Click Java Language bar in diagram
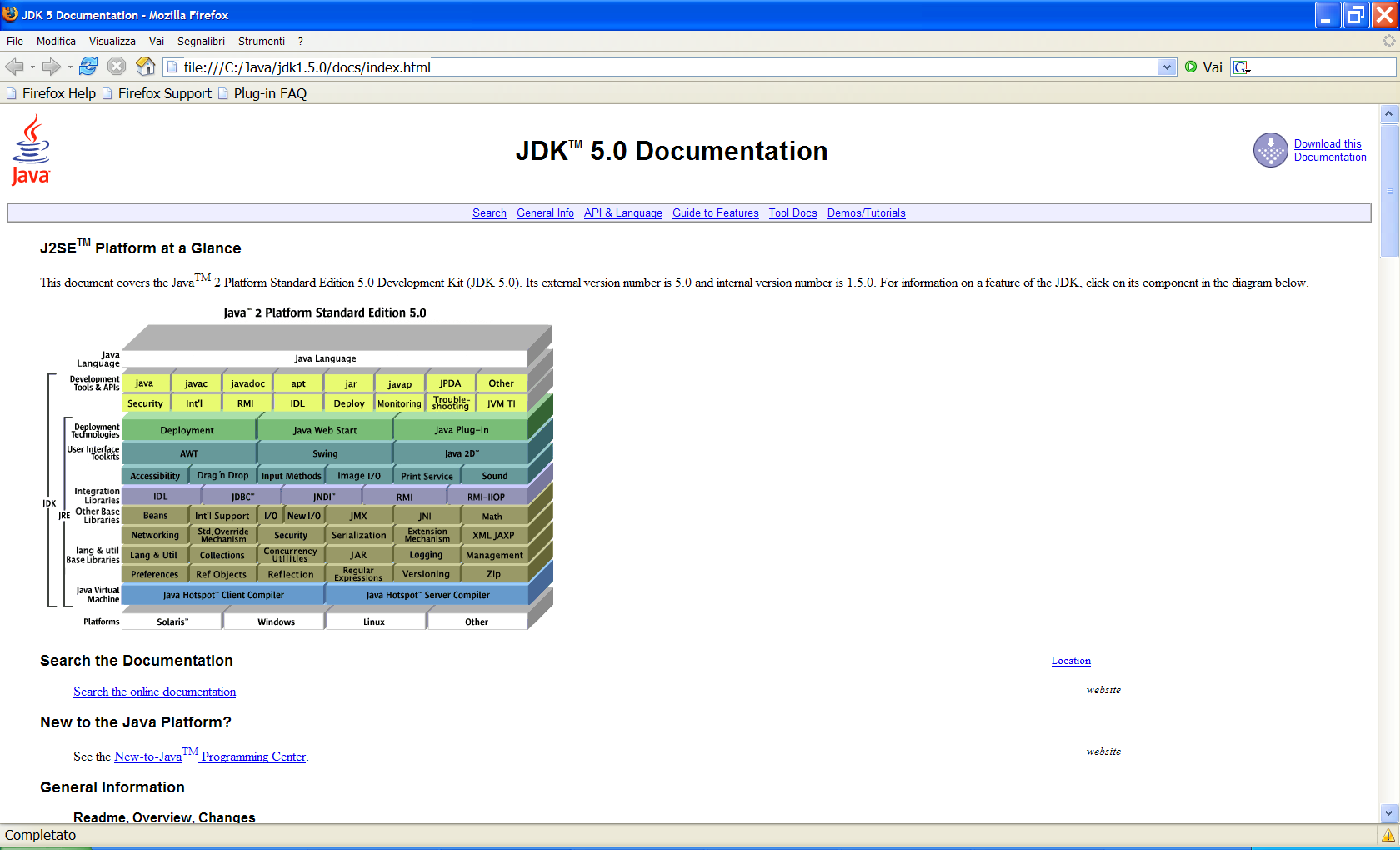 click(325, 358)
